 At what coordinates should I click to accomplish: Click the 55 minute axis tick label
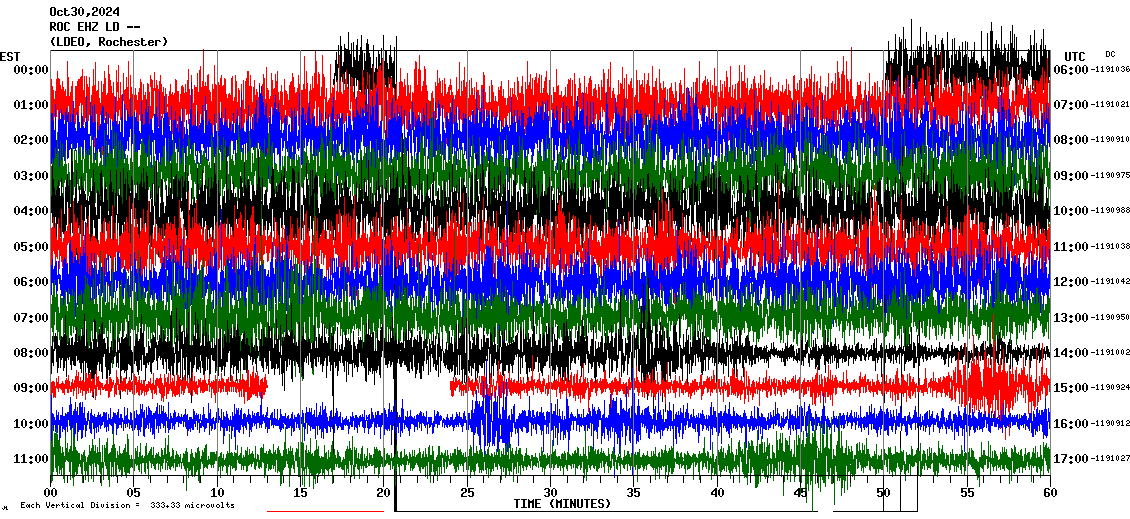966,492
